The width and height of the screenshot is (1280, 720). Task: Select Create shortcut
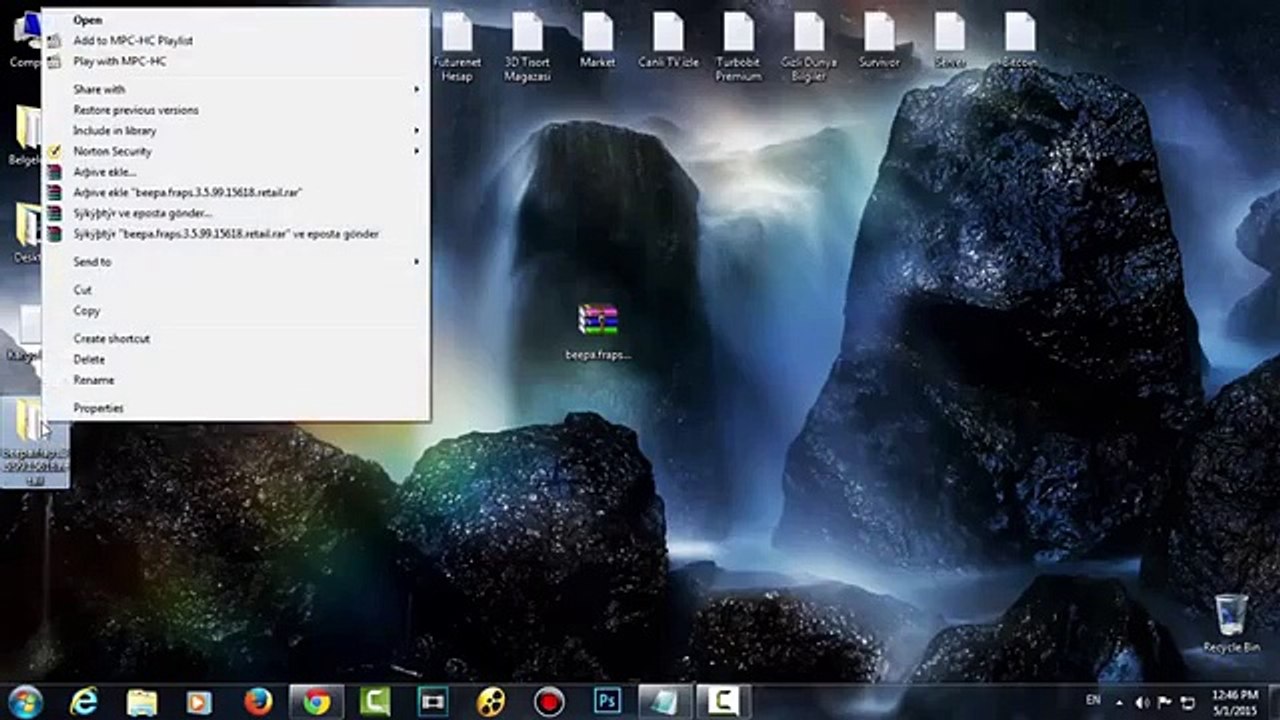112,339
